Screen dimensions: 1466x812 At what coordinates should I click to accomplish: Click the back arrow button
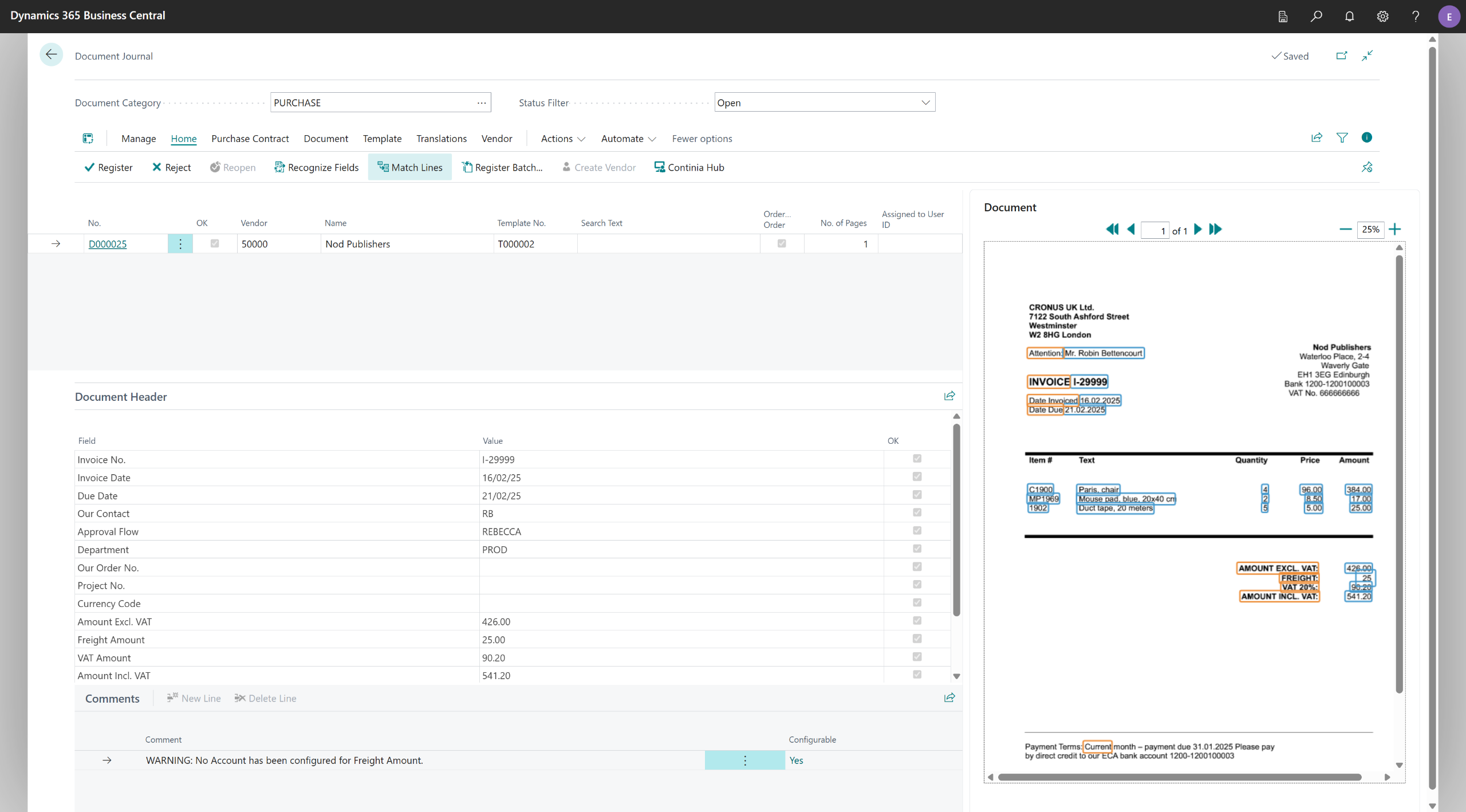[x=51, y=55]
